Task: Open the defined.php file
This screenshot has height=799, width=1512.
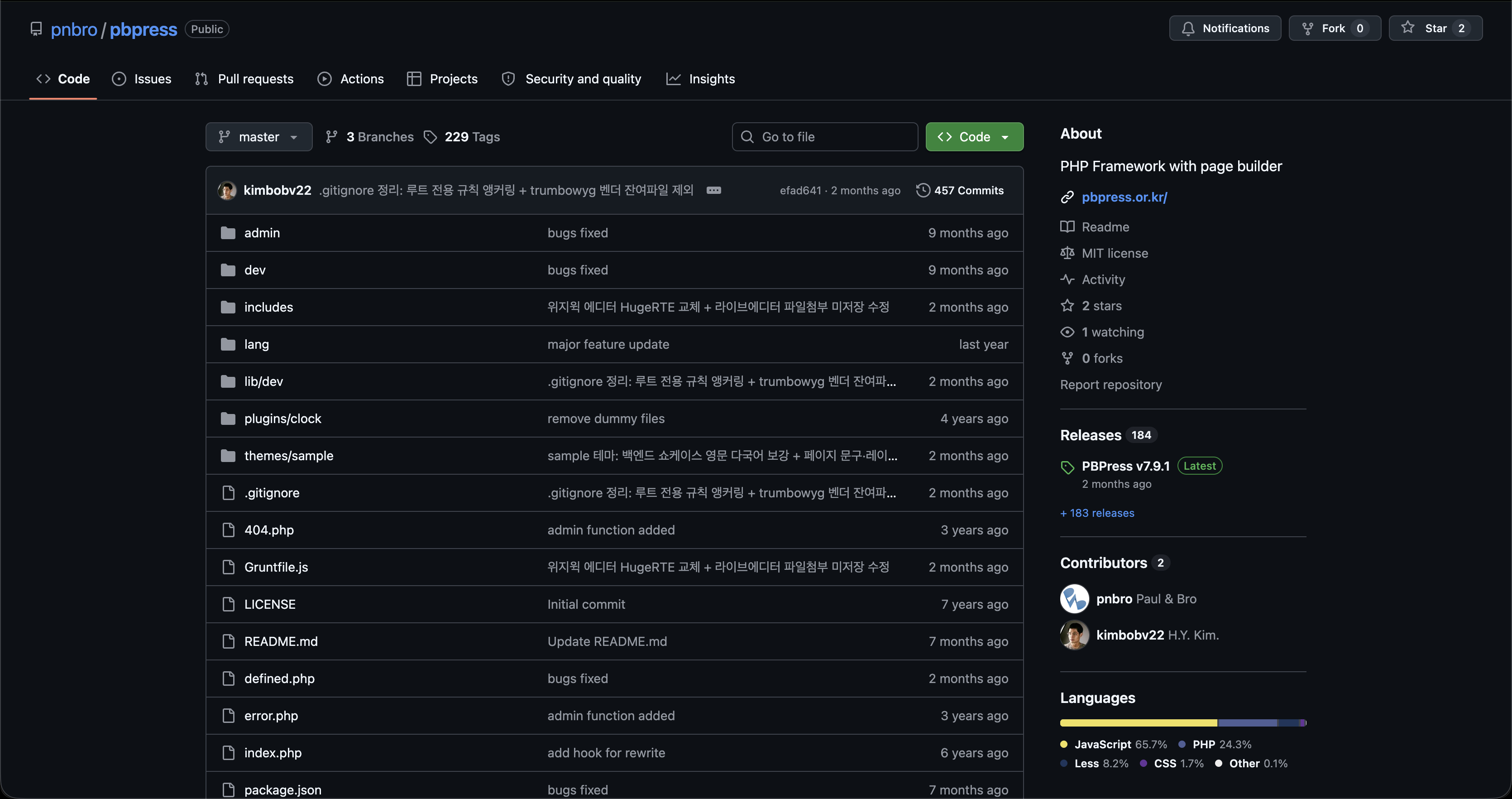Action: click(x=279, y=679)
